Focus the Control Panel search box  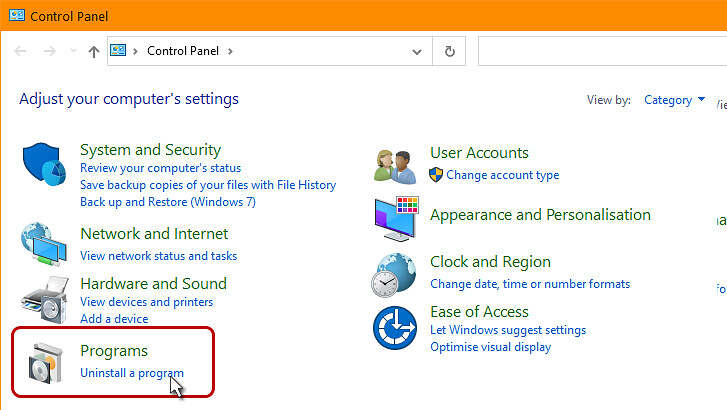(602, 51)
